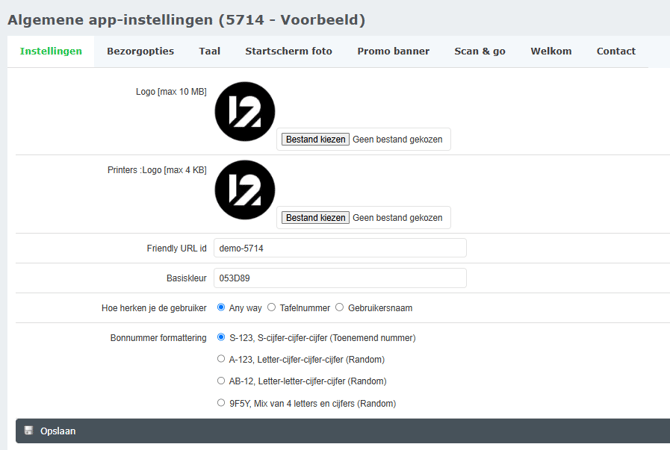
Task: Choose AB-12 letter-letter-digit format
Action: [x=221, y=381]
